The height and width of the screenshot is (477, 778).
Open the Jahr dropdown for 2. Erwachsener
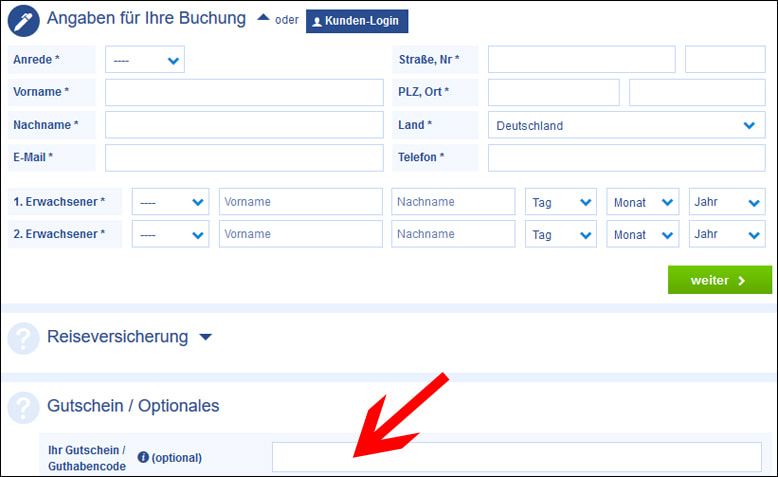pos(727,234)
